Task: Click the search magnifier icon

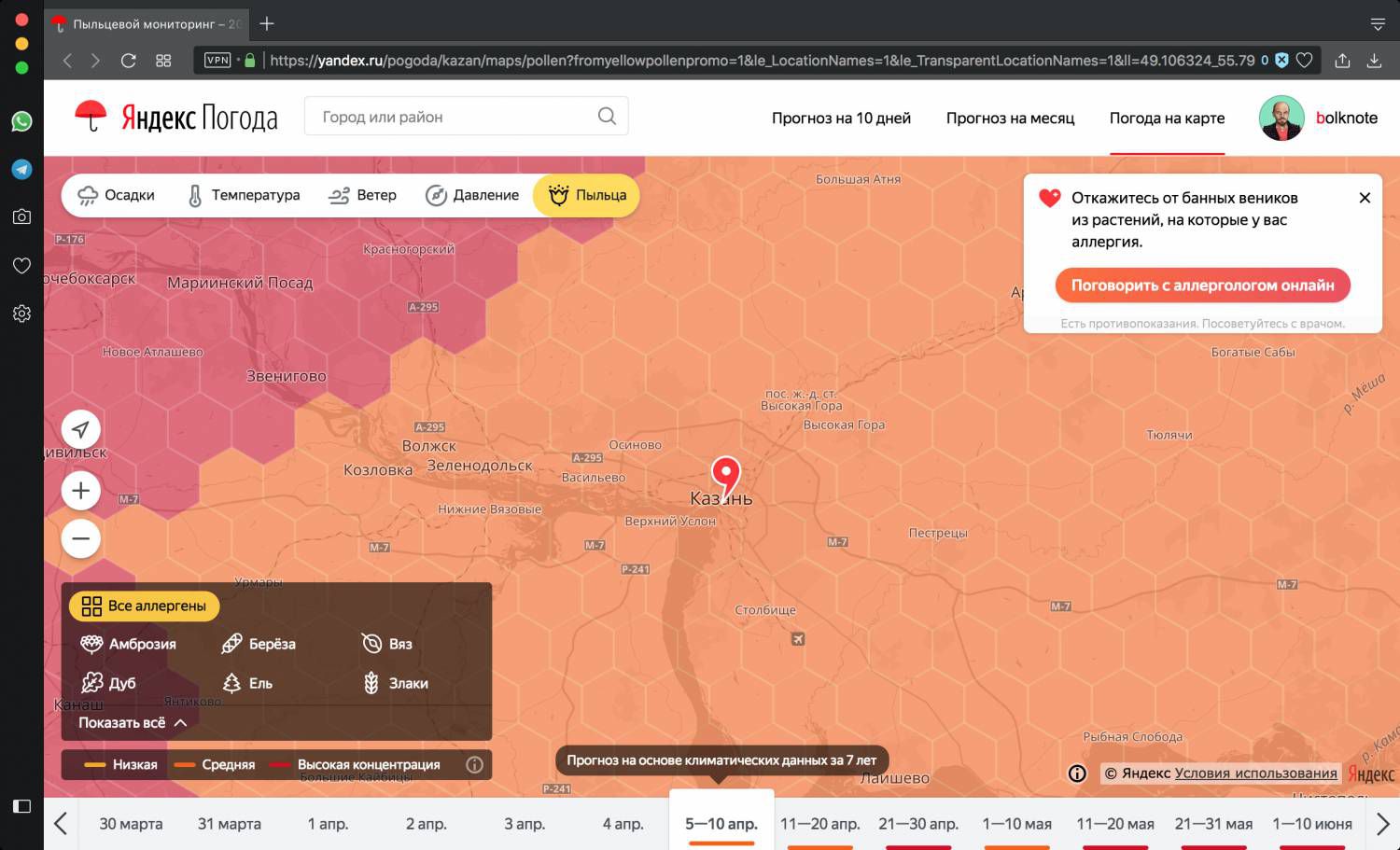Action: pyautogui.click(x=607, y=116)
